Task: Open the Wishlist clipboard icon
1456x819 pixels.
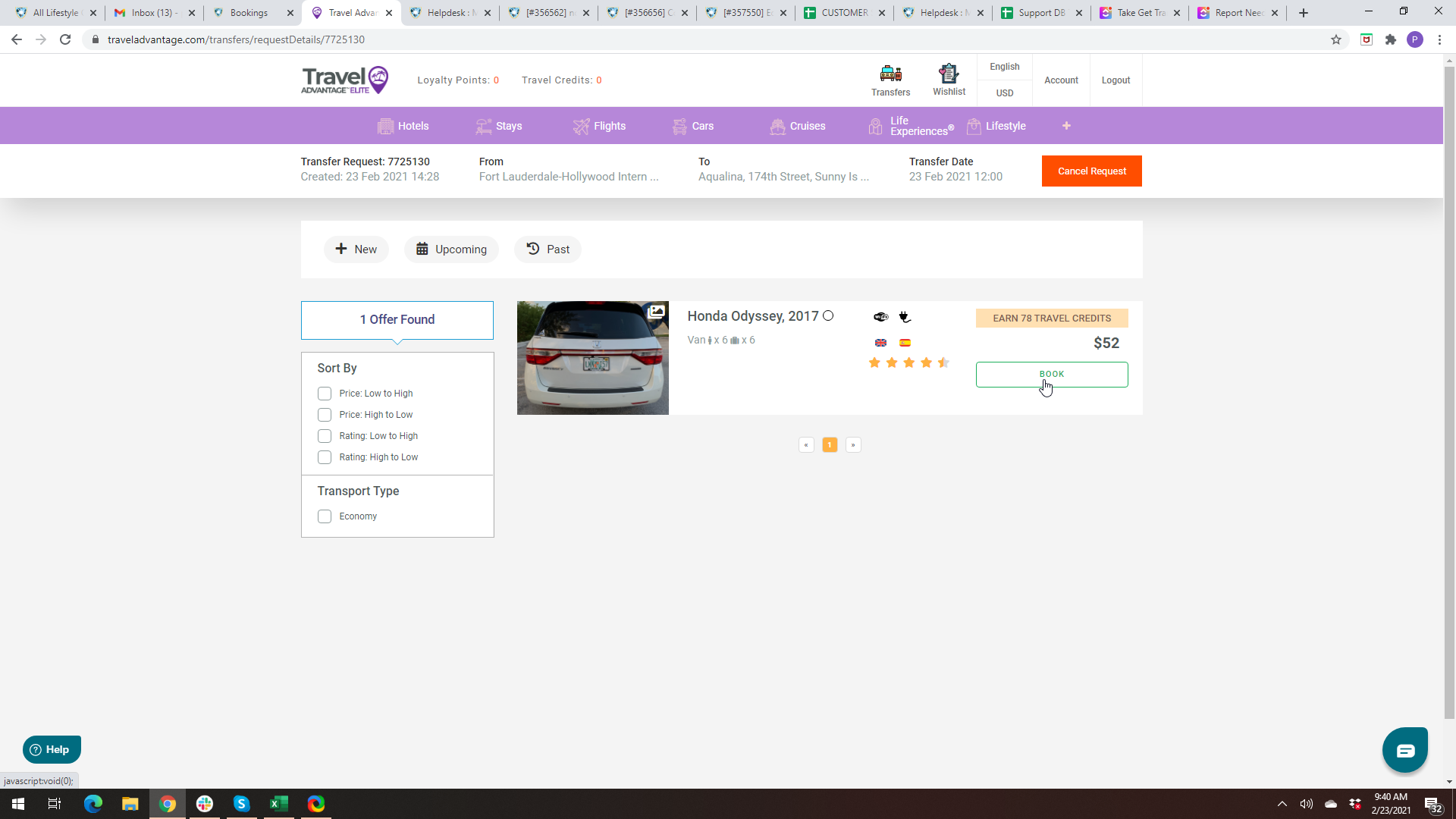Action: [x=949, y=74]
